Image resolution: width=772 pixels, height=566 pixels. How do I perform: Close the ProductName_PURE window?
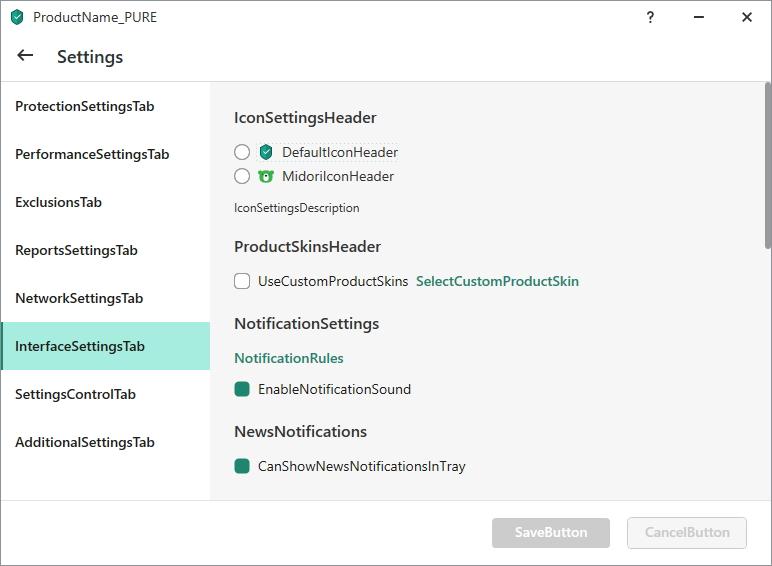coord(746,17)
